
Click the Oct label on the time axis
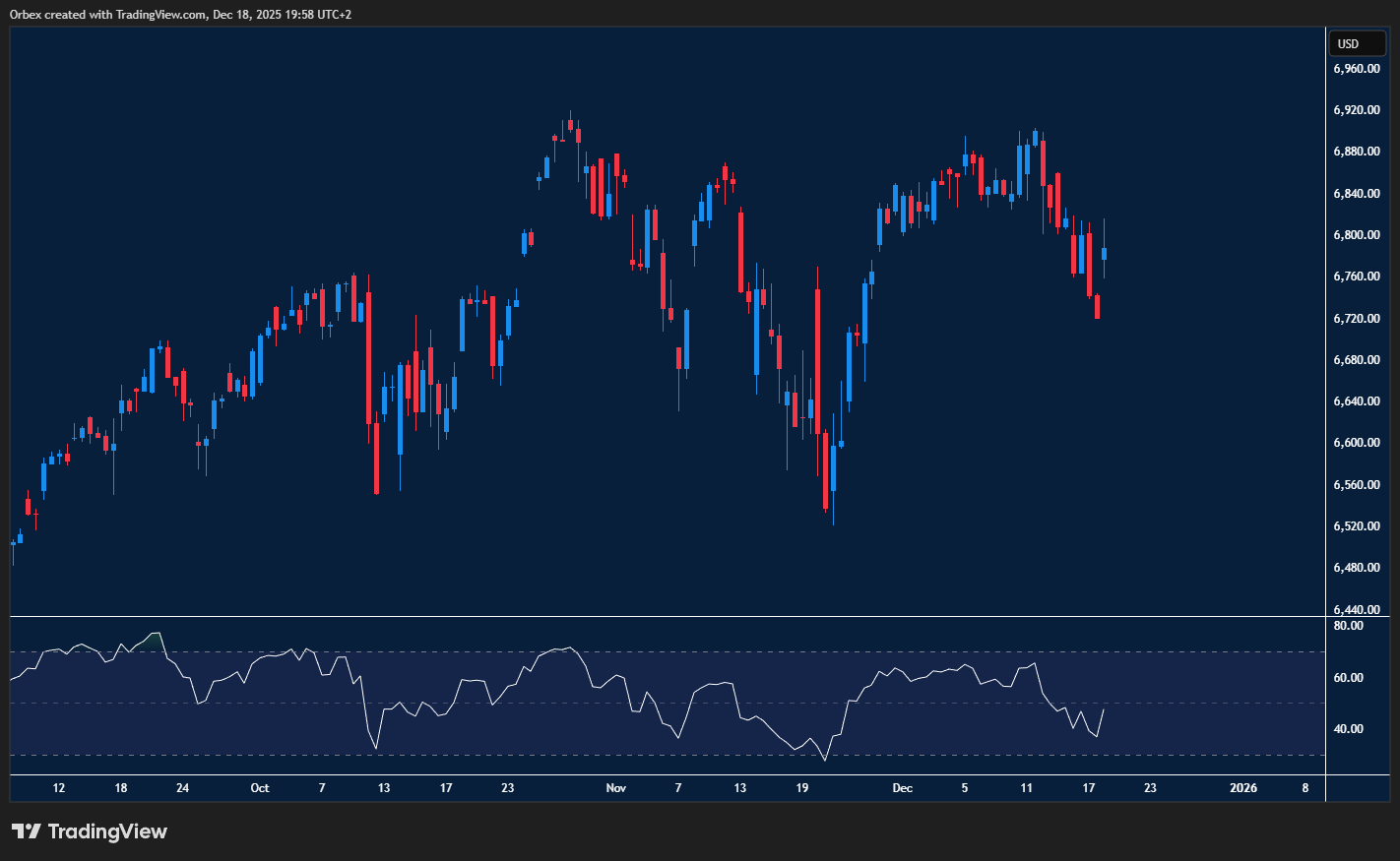(260, 788)
